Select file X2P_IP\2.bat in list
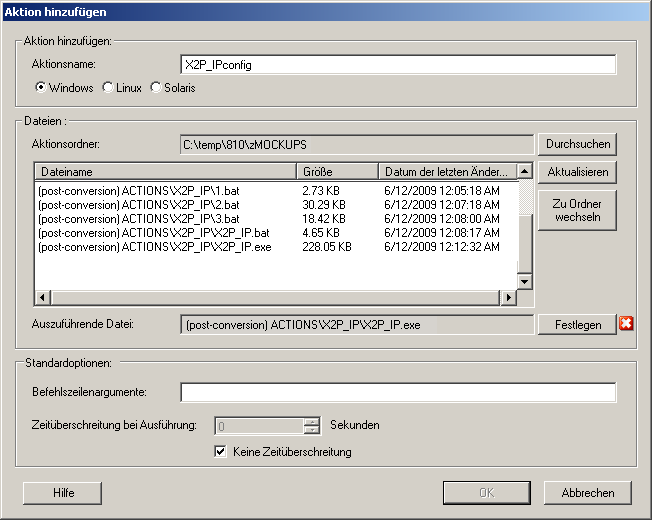652x520 pixels. (139, 205)
